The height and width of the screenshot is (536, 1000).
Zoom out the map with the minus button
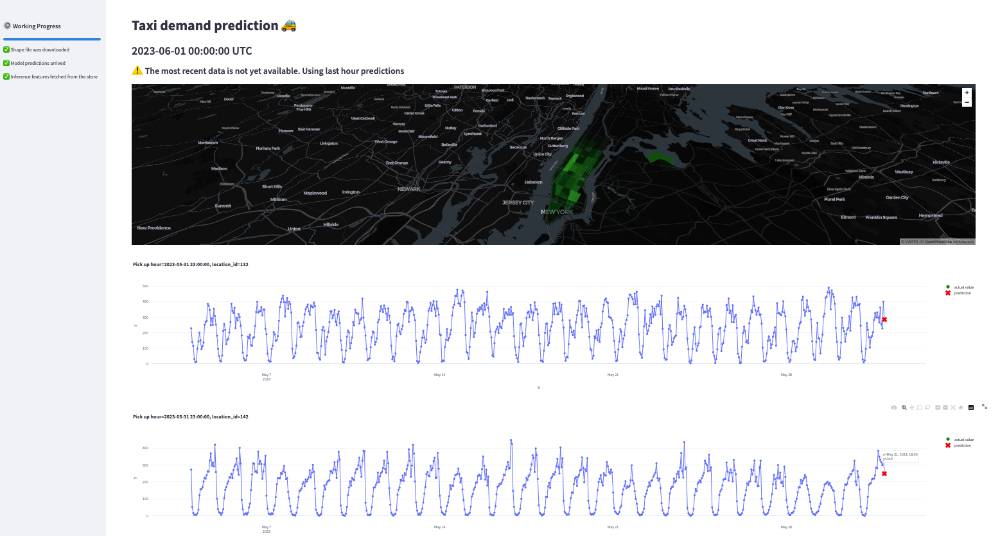click(x=967, y=102)
